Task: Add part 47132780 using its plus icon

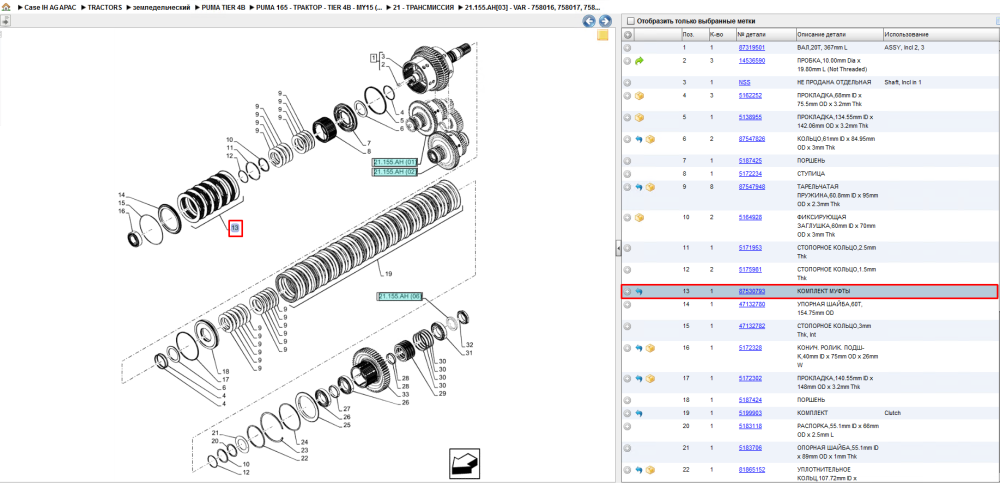Action: pyautogui.click(x=628, y=304)
